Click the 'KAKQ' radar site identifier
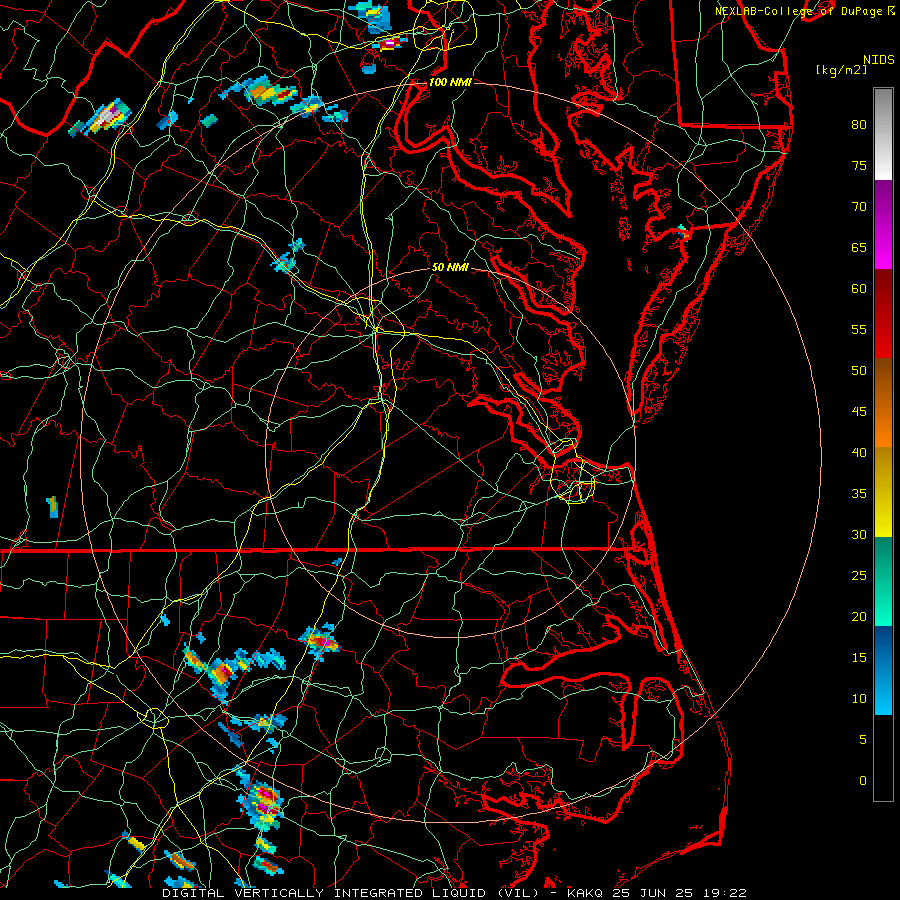900x900 pixels. (585, 893)
